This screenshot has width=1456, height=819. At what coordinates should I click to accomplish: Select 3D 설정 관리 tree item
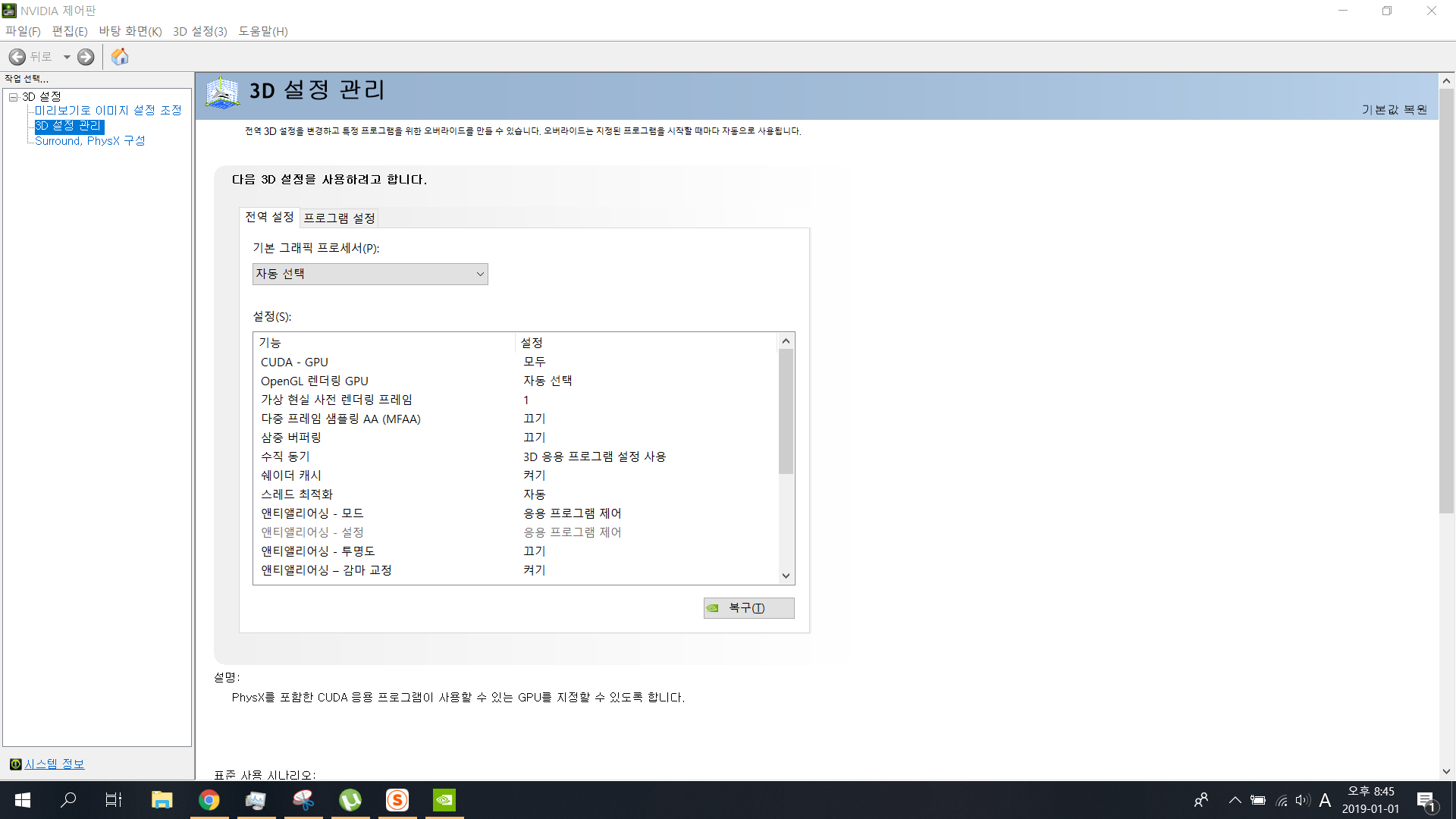pyautogui.click(x=69, y=126)
